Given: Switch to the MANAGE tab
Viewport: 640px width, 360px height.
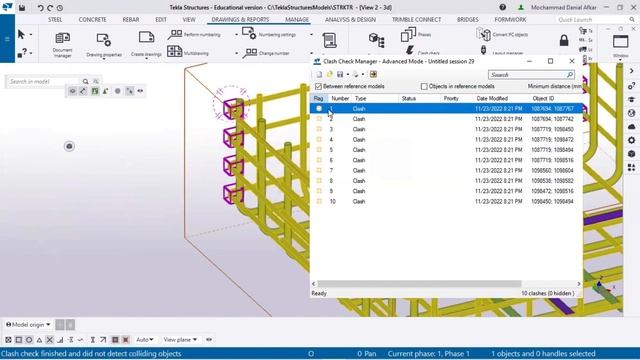Looking at the screenshot, I should [297, 20].
